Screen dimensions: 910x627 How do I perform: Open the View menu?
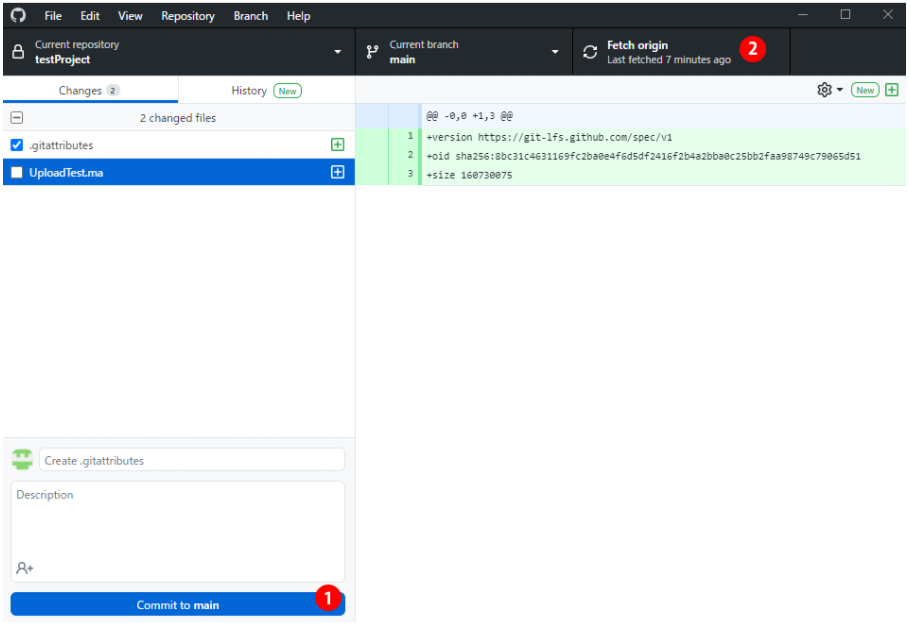(x=130, y=16)
